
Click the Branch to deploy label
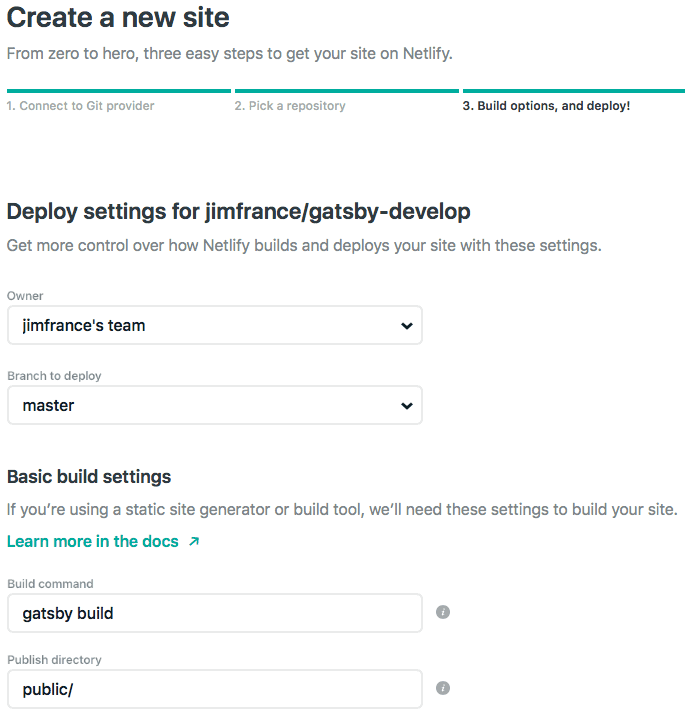[x=54, y=376]
